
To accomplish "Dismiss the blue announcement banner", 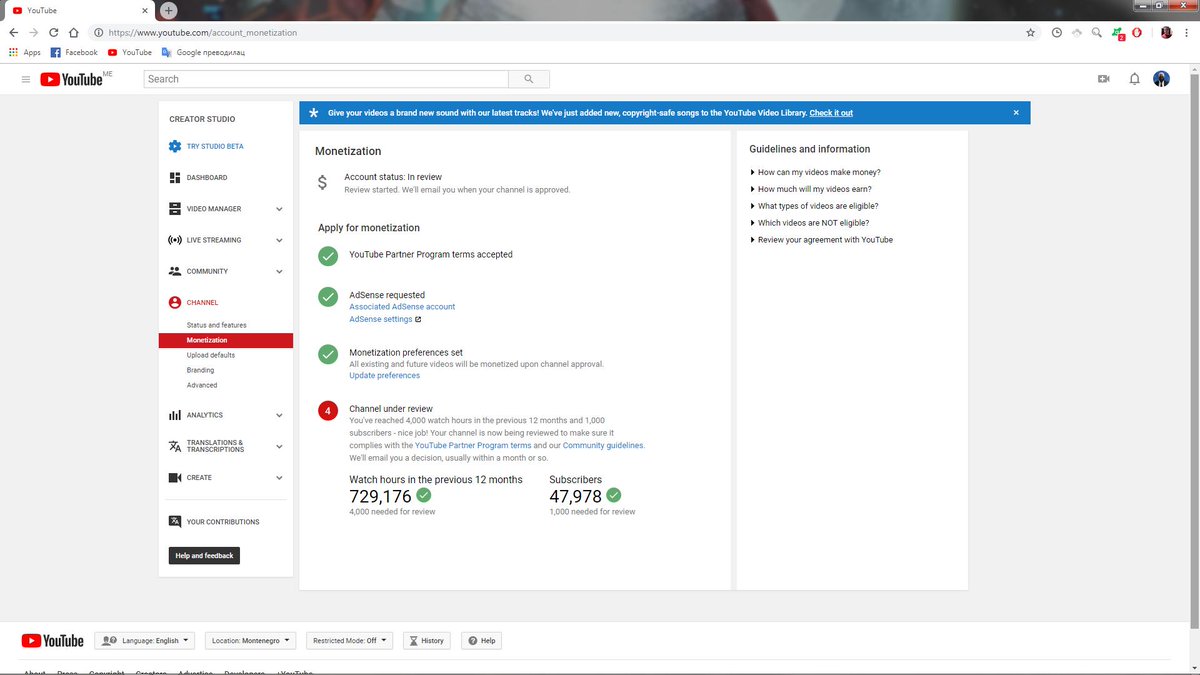I will coord(1016,113).
